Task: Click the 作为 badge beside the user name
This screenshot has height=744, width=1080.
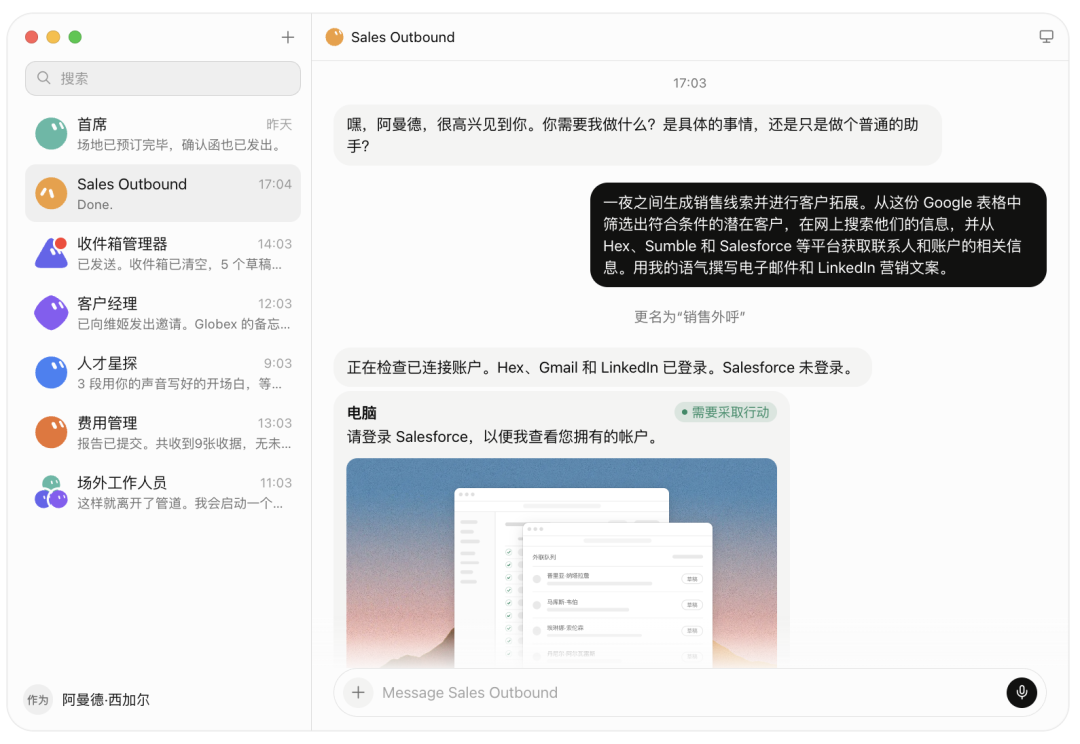Action: 38,700
